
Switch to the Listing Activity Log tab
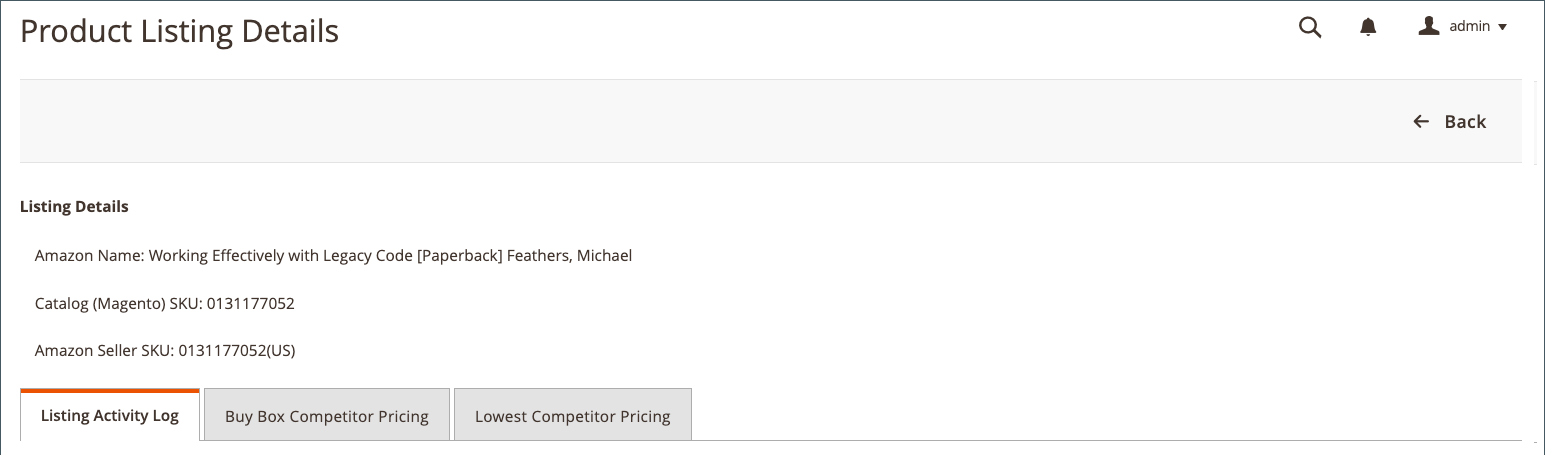click(x=110, y=416)
